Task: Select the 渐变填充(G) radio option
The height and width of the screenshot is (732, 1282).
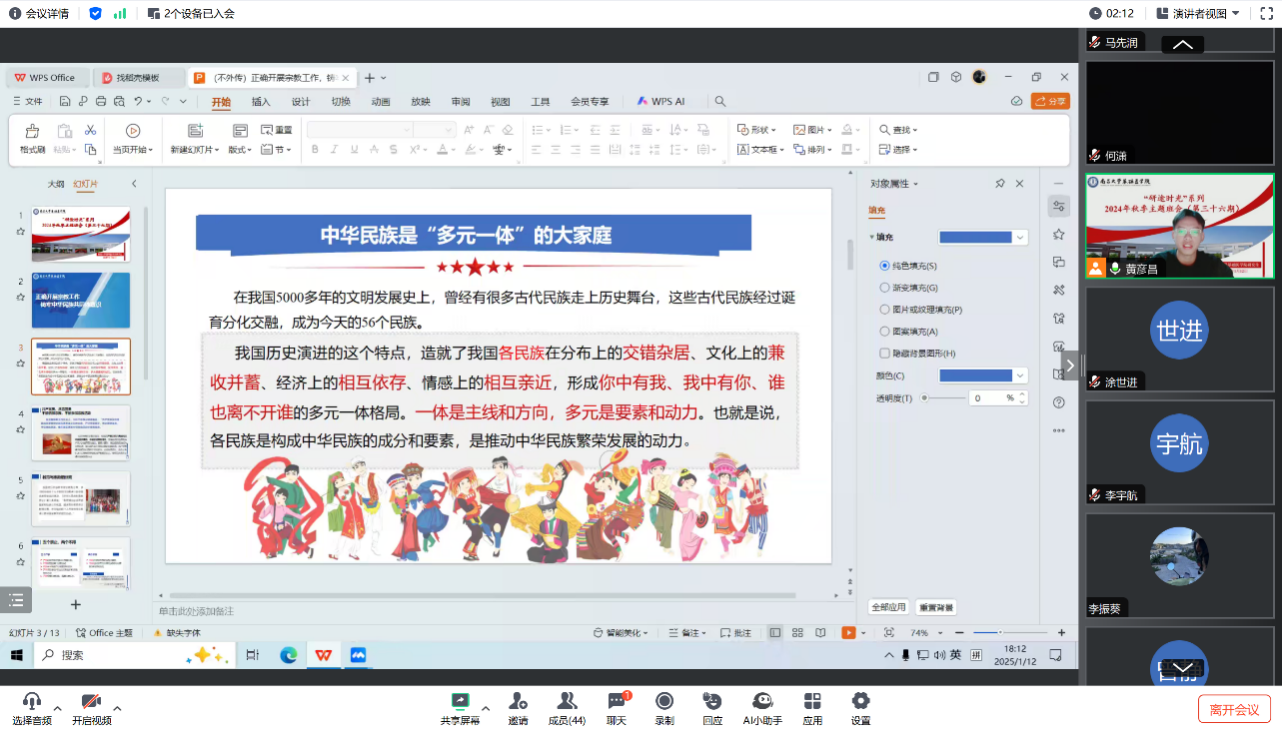Action: (884, 288)
